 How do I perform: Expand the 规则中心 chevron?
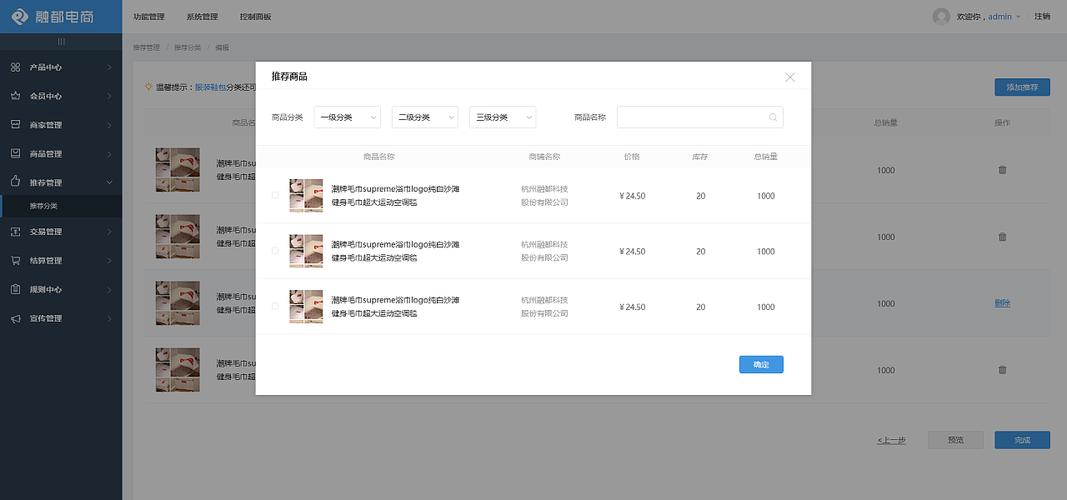click(109, 289)
